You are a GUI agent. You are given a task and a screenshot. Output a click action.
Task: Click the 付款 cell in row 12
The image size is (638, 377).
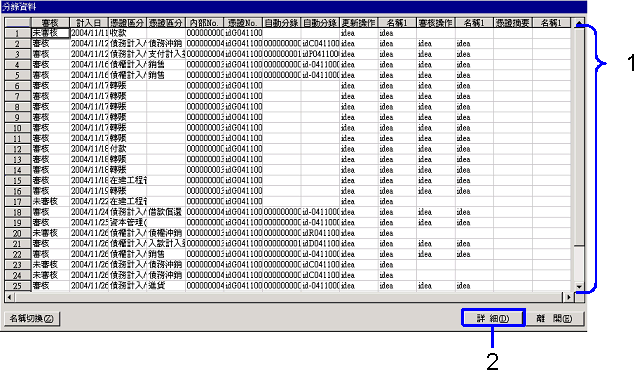pyautogui.click(x=127, y=149)
